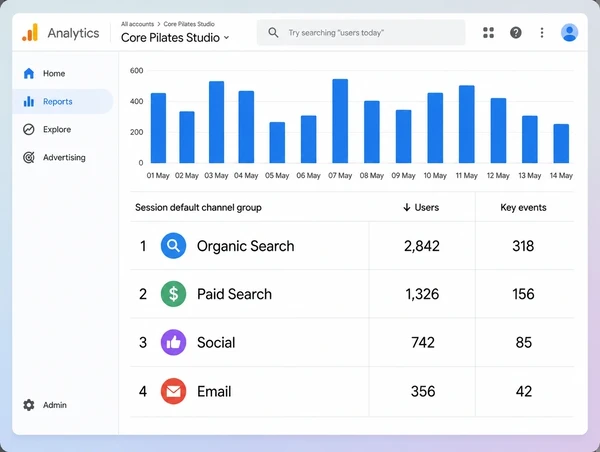Click the Organic Search magnifier icon
Image resolution: width=600 pixels, height=452 pixels.
[x=173, y=246]
